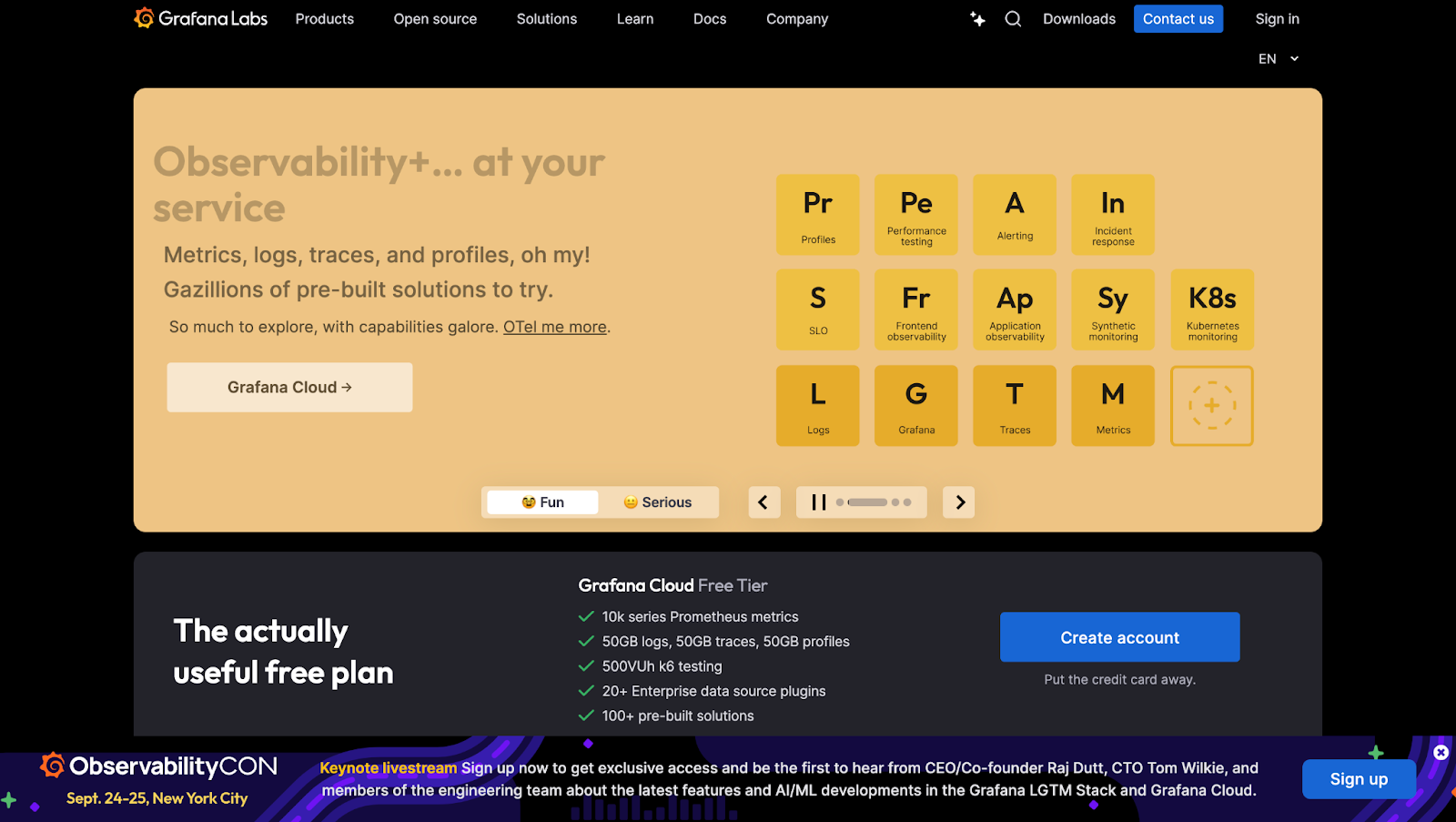Click the Create account button
Screen dimensions: 1456x822
pos(1120,637)
